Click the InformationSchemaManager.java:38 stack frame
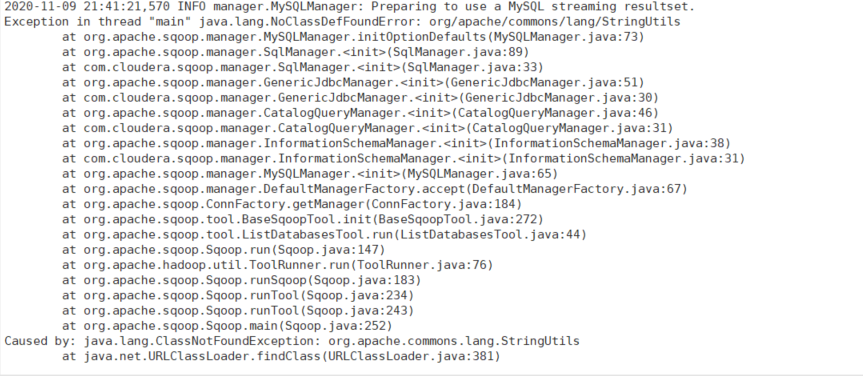Image resolution: width=863 pixels, height=376 pixels. point(396,143)
